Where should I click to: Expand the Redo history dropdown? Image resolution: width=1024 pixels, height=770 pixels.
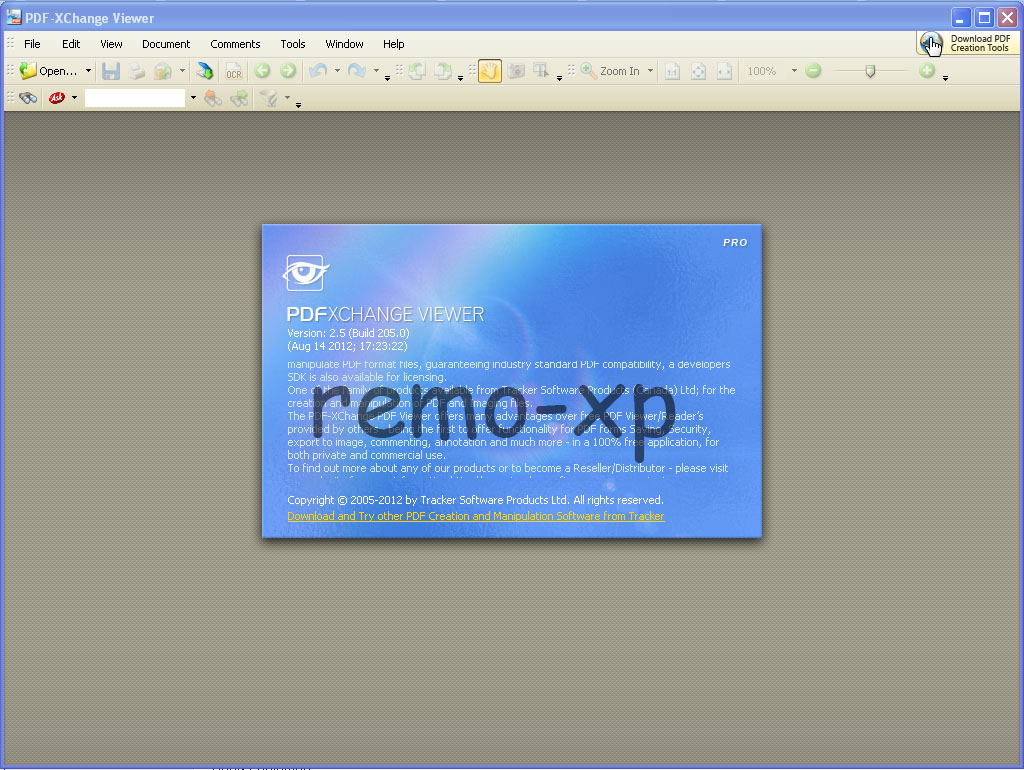(376, 71)
